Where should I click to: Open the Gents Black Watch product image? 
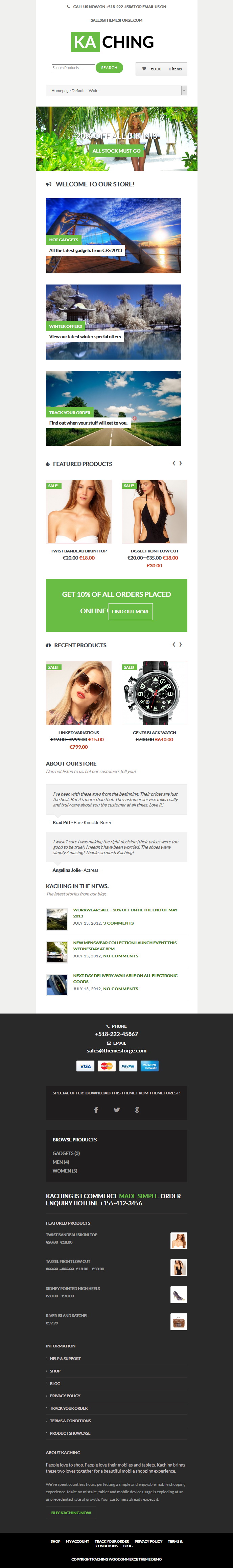pyautogui.click(x=155, y=693)
